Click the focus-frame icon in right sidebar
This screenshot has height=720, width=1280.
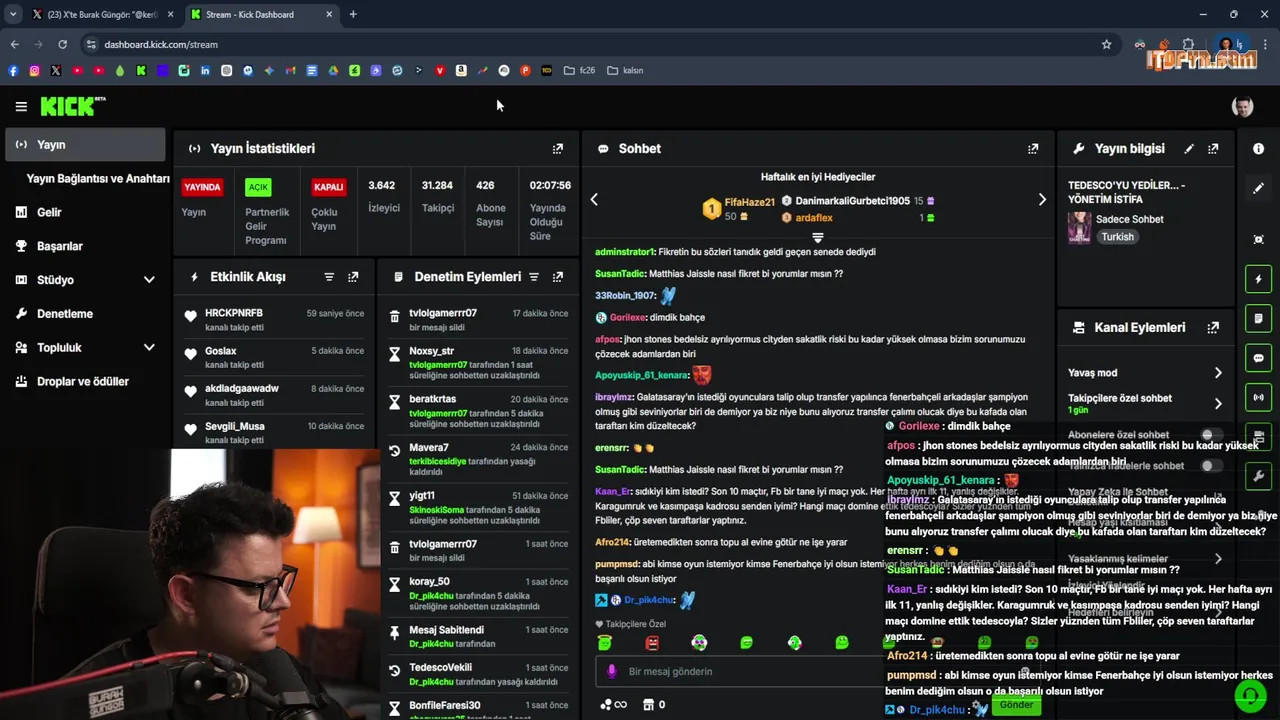pyautogui.click(x=1258, y=240)
